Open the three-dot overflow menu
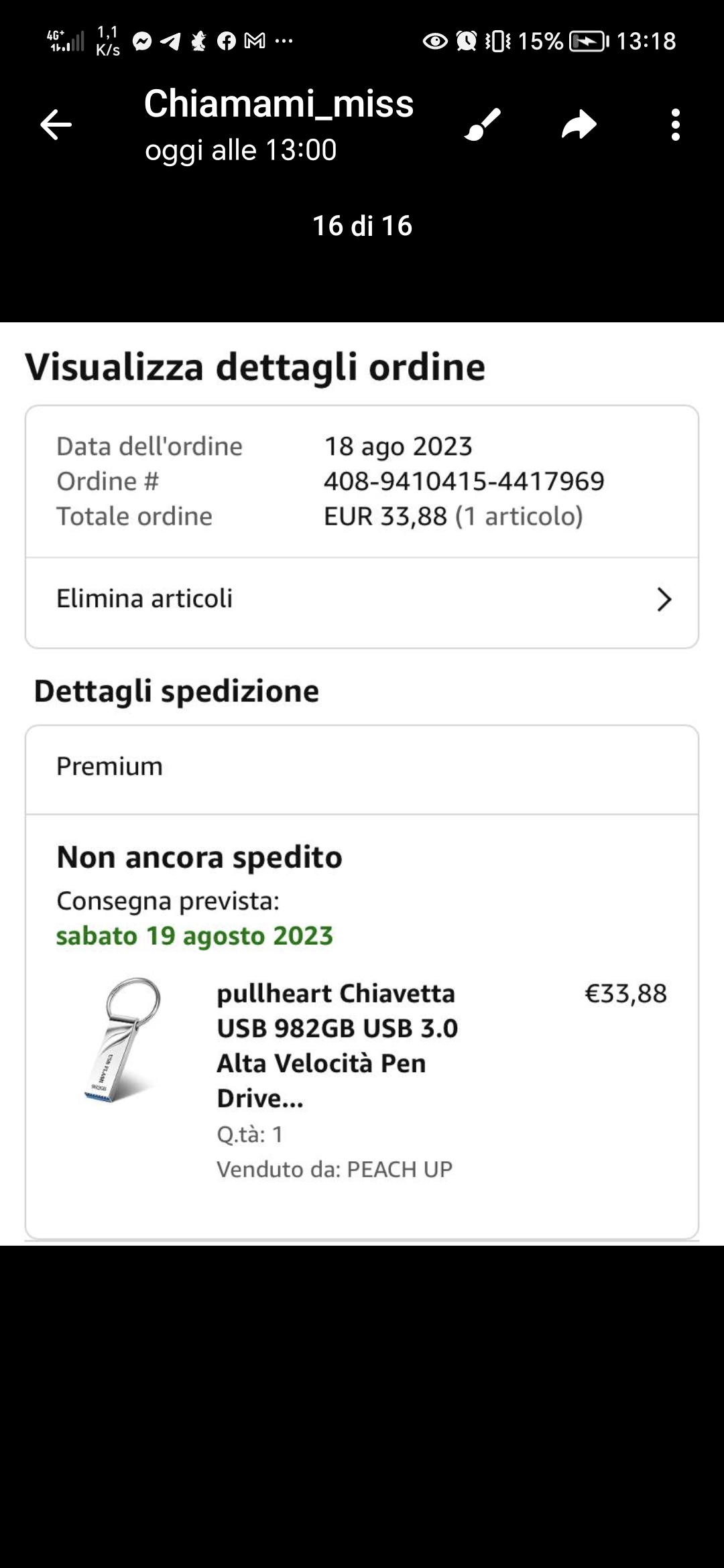Viewport: 724px width, 1568px height. [x=675, y=125]
